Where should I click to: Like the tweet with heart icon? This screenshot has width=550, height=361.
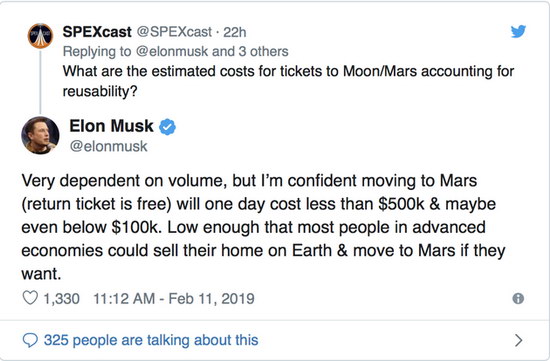coord(30,298)
